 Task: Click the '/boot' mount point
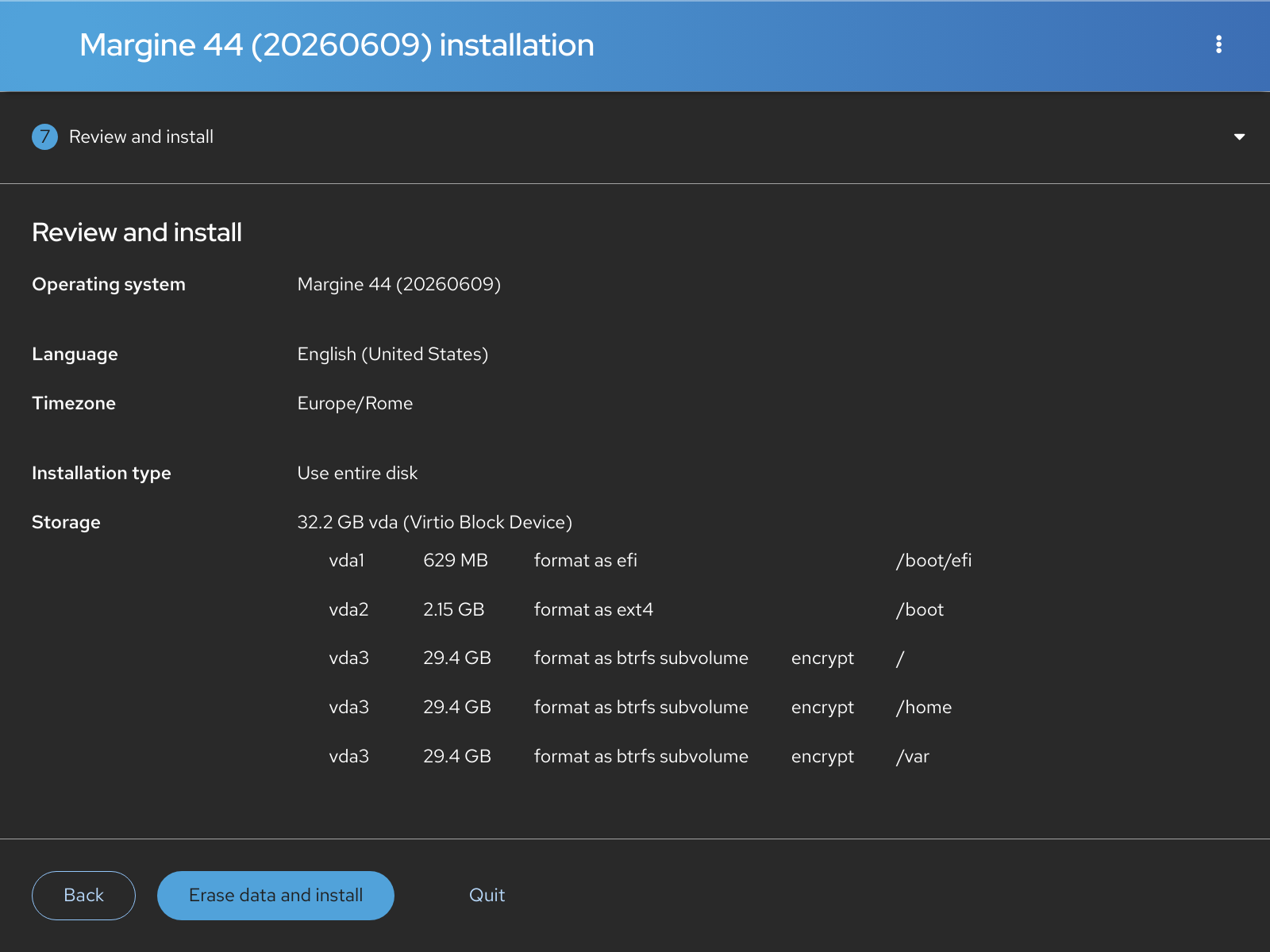tap(920, 609)
